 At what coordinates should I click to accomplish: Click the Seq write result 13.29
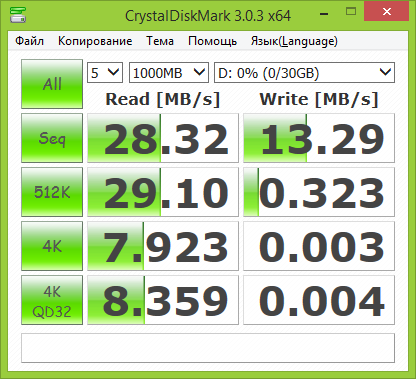click(x=319, y=138)
